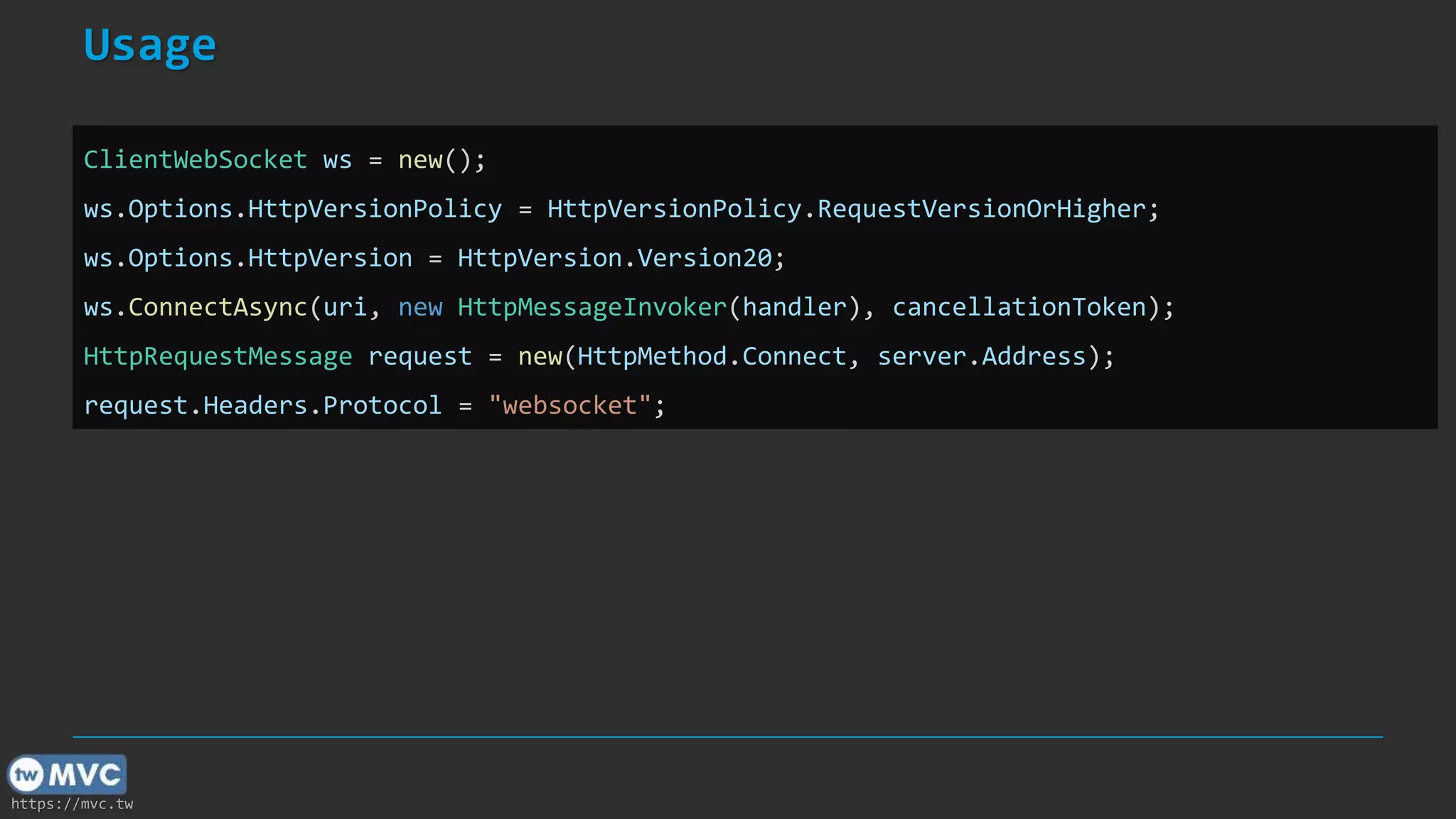Screen dimensions: 1456x819
Task: Click ws.Options.HttpVersionPolicy on line two
Action: (x=292, y=209)
